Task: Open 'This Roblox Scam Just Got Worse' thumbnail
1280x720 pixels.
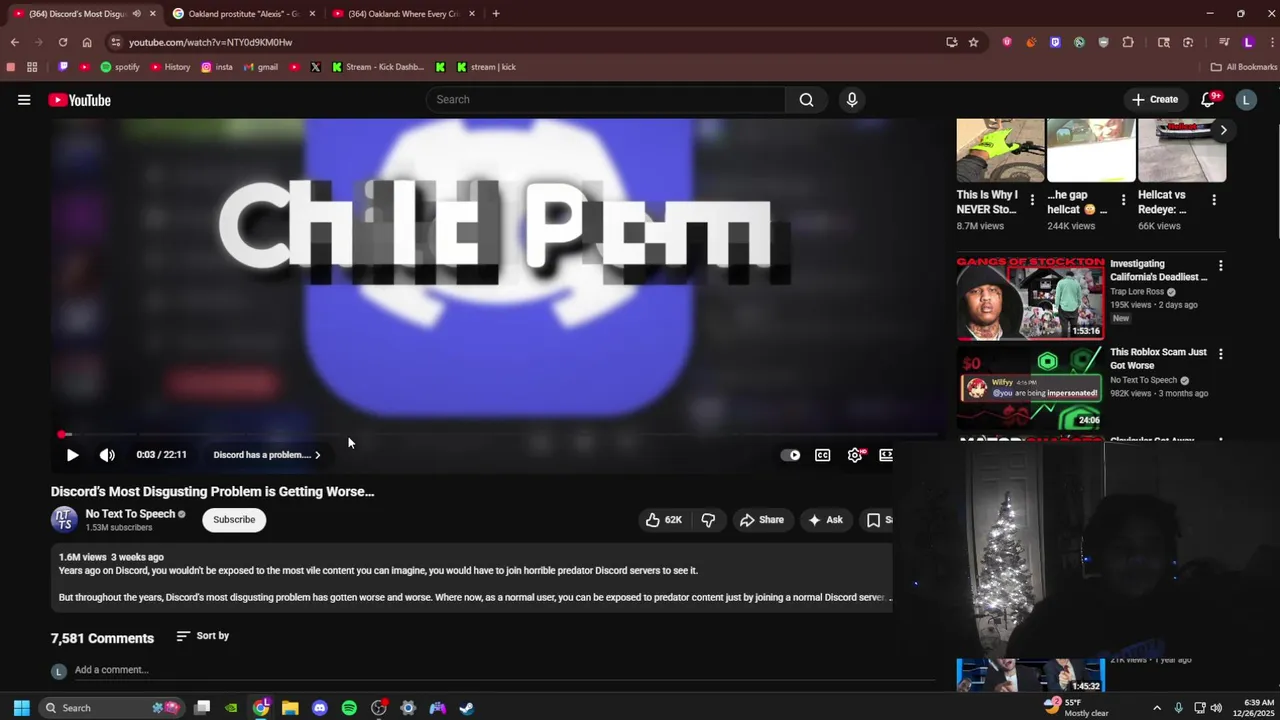Action: click(1030, 387)
